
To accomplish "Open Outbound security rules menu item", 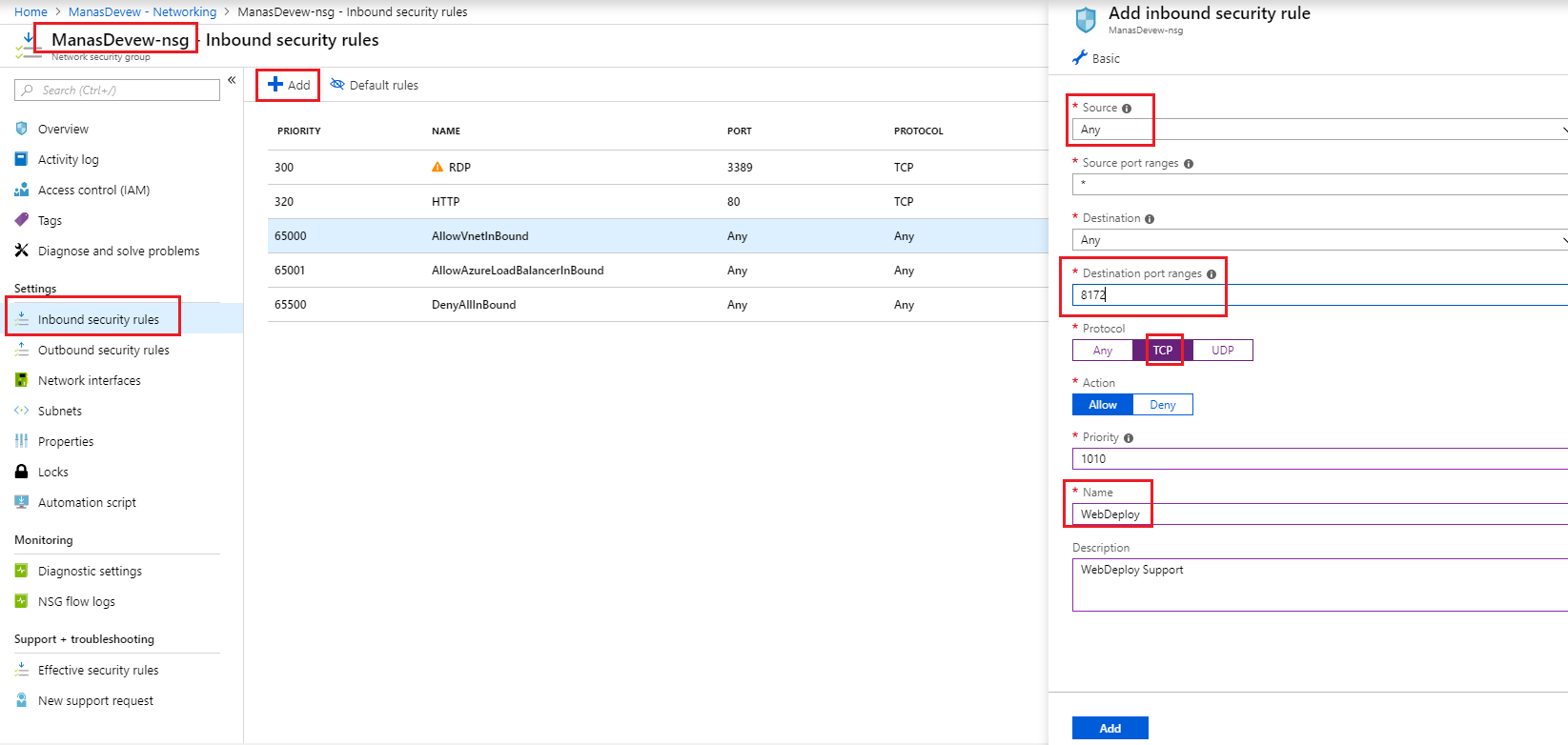I will [x=104, y=350].
